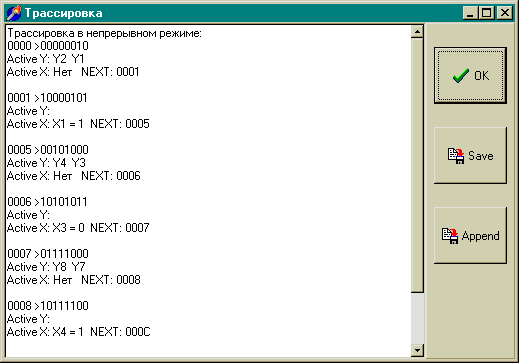The width and height of the screenshot is (519, 363).
Task: Click the line 'Active Y: Y2 Y1'
Action: click(46, 59)
